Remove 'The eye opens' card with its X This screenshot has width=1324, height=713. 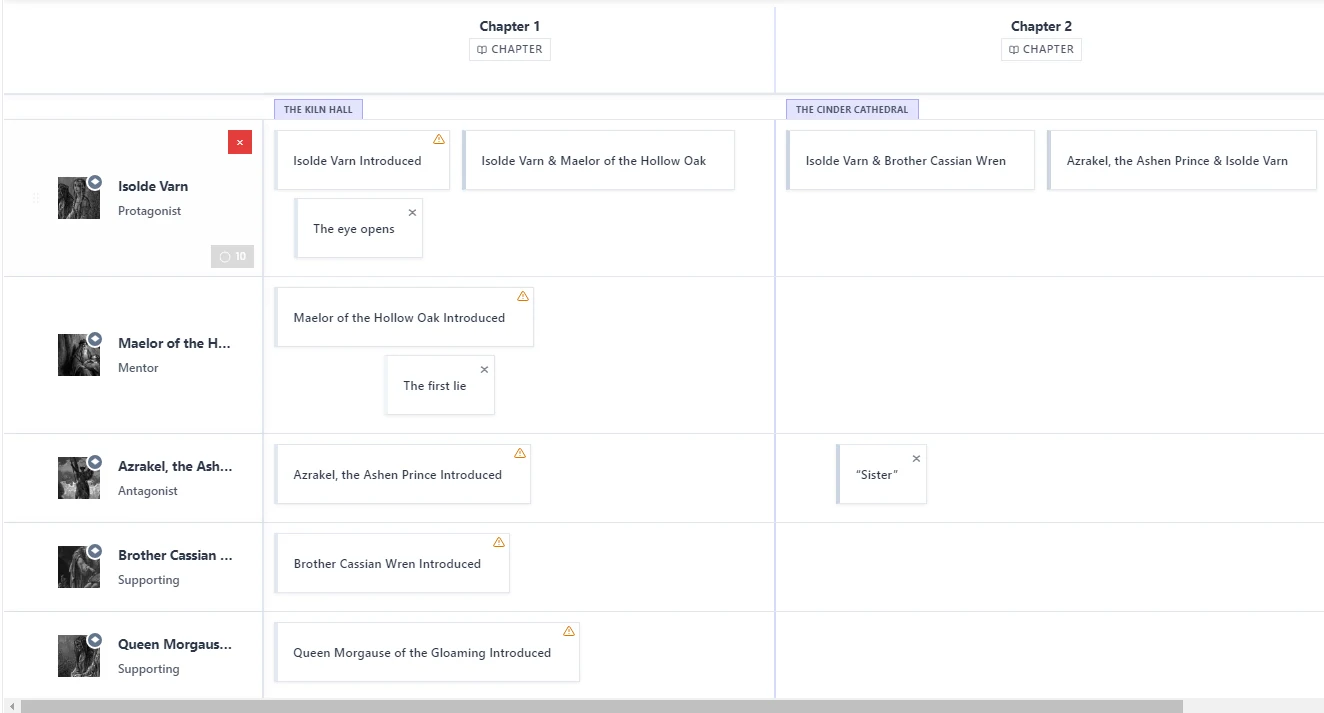(x=412, y=213)
